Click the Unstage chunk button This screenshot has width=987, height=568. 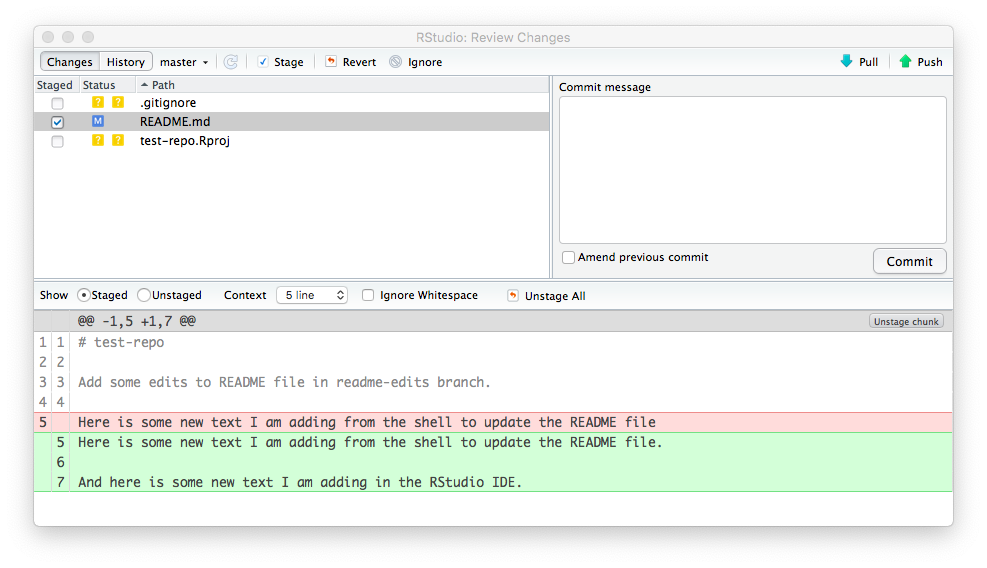point(906,321)
